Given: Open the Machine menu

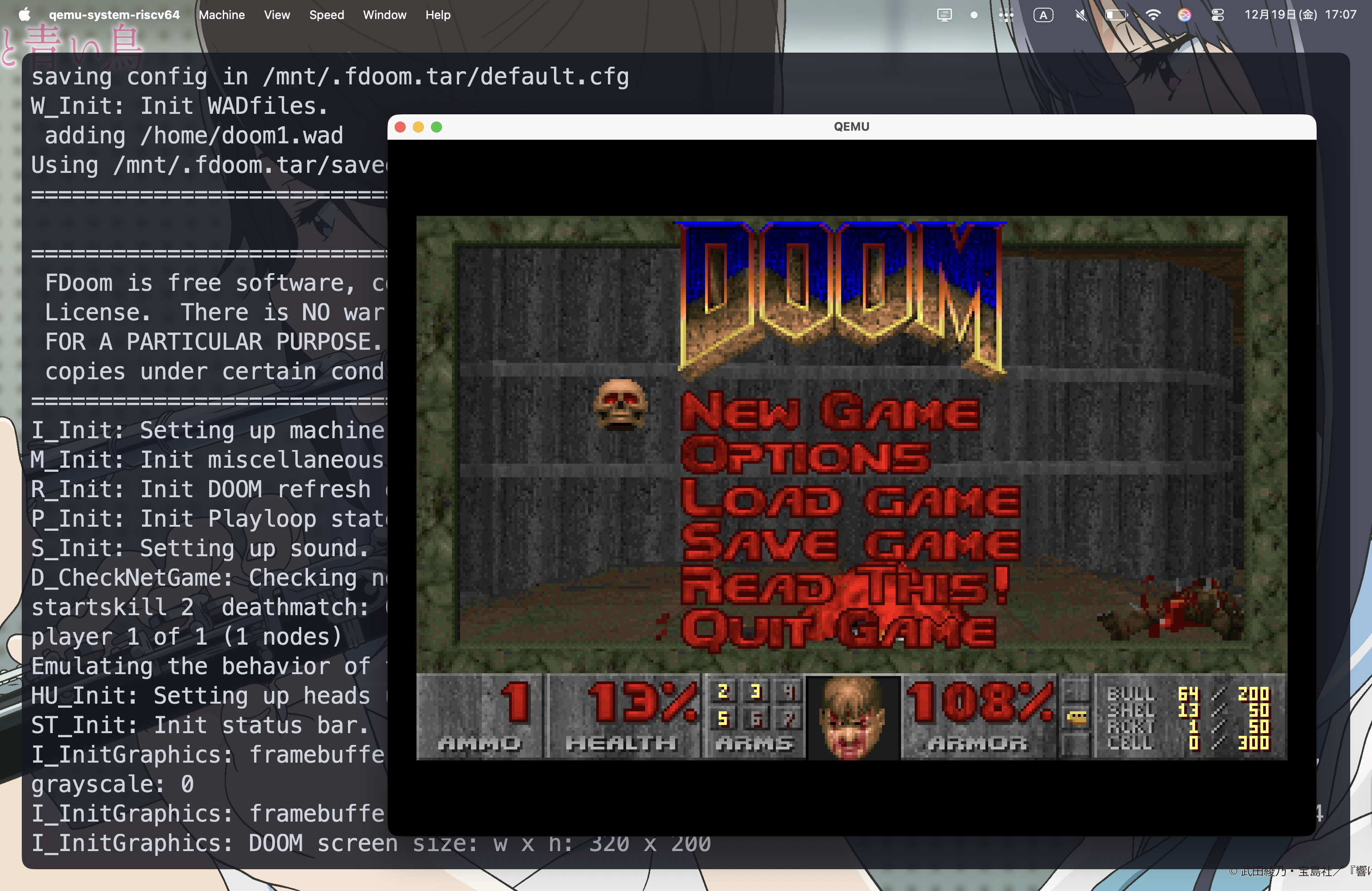Looking at the screenshot, I should [221, 15].
